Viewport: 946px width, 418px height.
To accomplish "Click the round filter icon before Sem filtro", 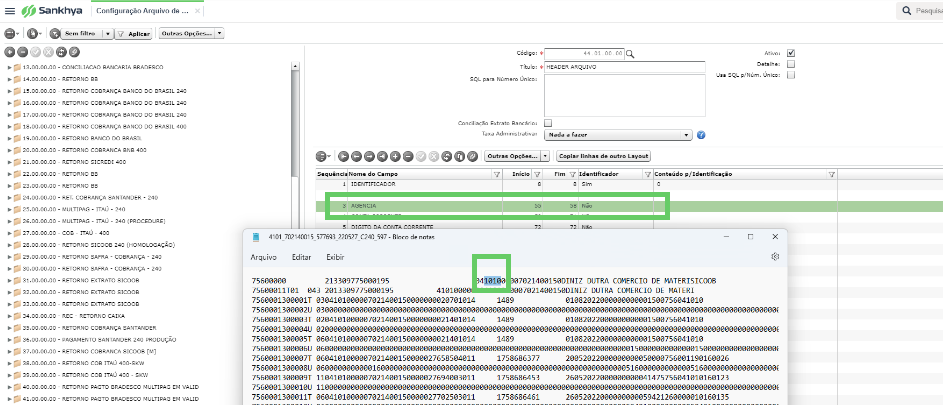I will pos(55,34).
